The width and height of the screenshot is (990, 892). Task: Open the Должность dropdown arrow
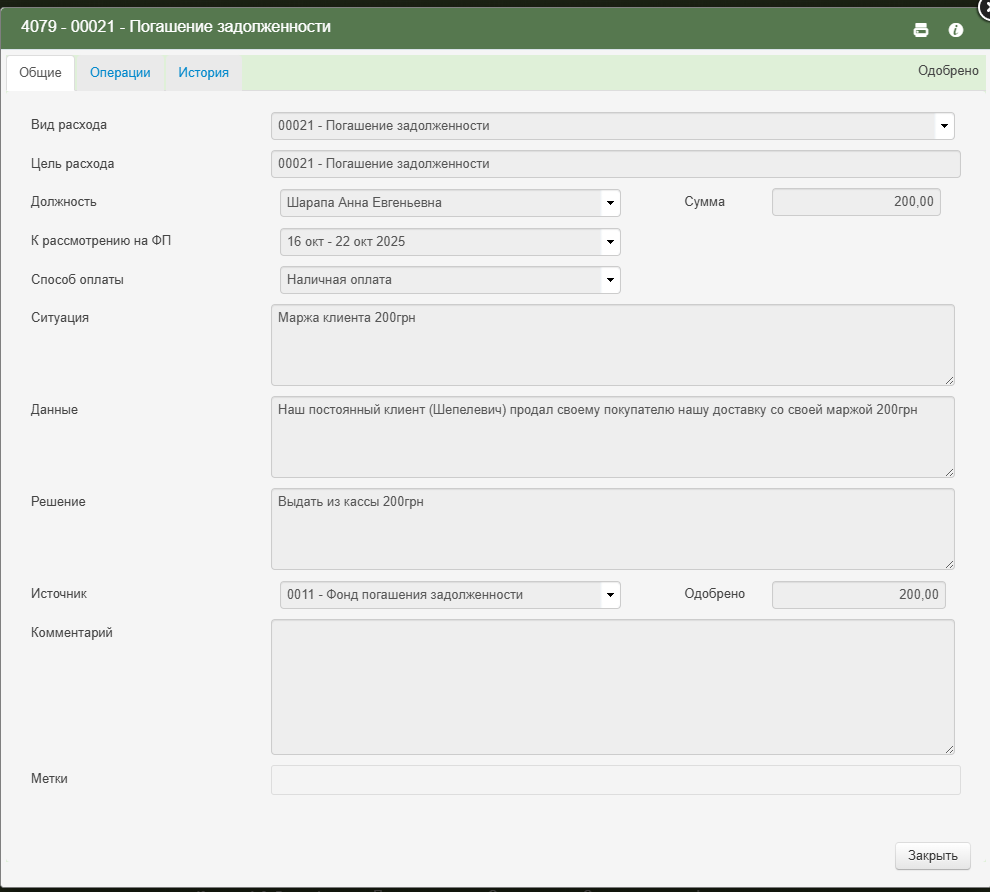coord(609,203)
